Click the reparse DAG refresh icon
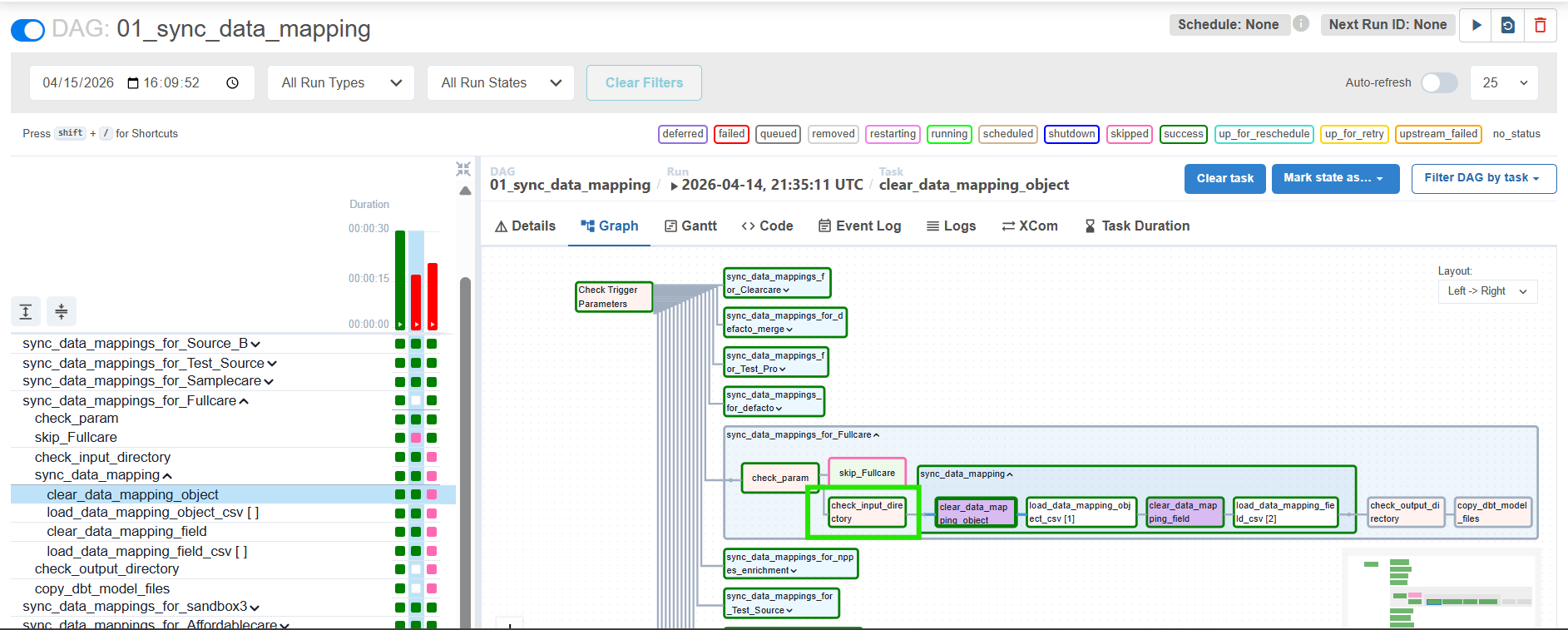 [1507, 25]
